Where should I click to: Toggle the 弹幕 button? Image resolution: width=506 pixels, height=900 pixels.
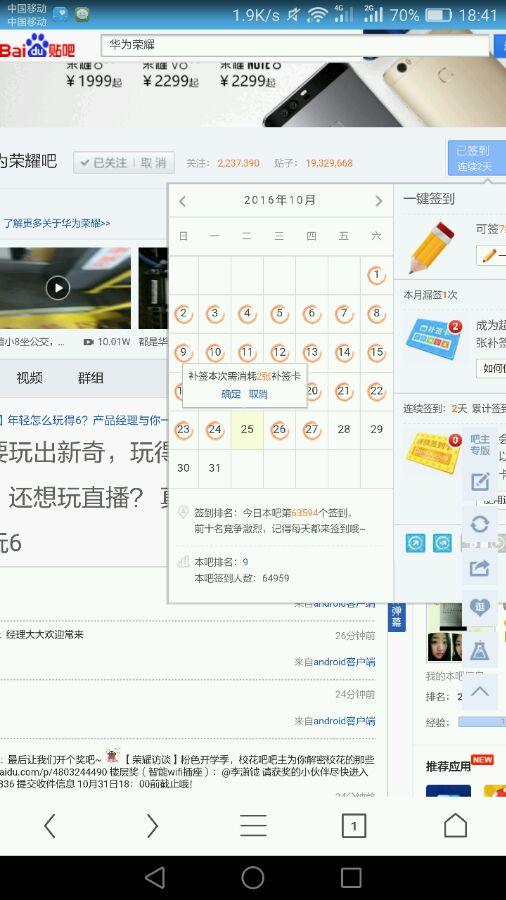point(396,617)
